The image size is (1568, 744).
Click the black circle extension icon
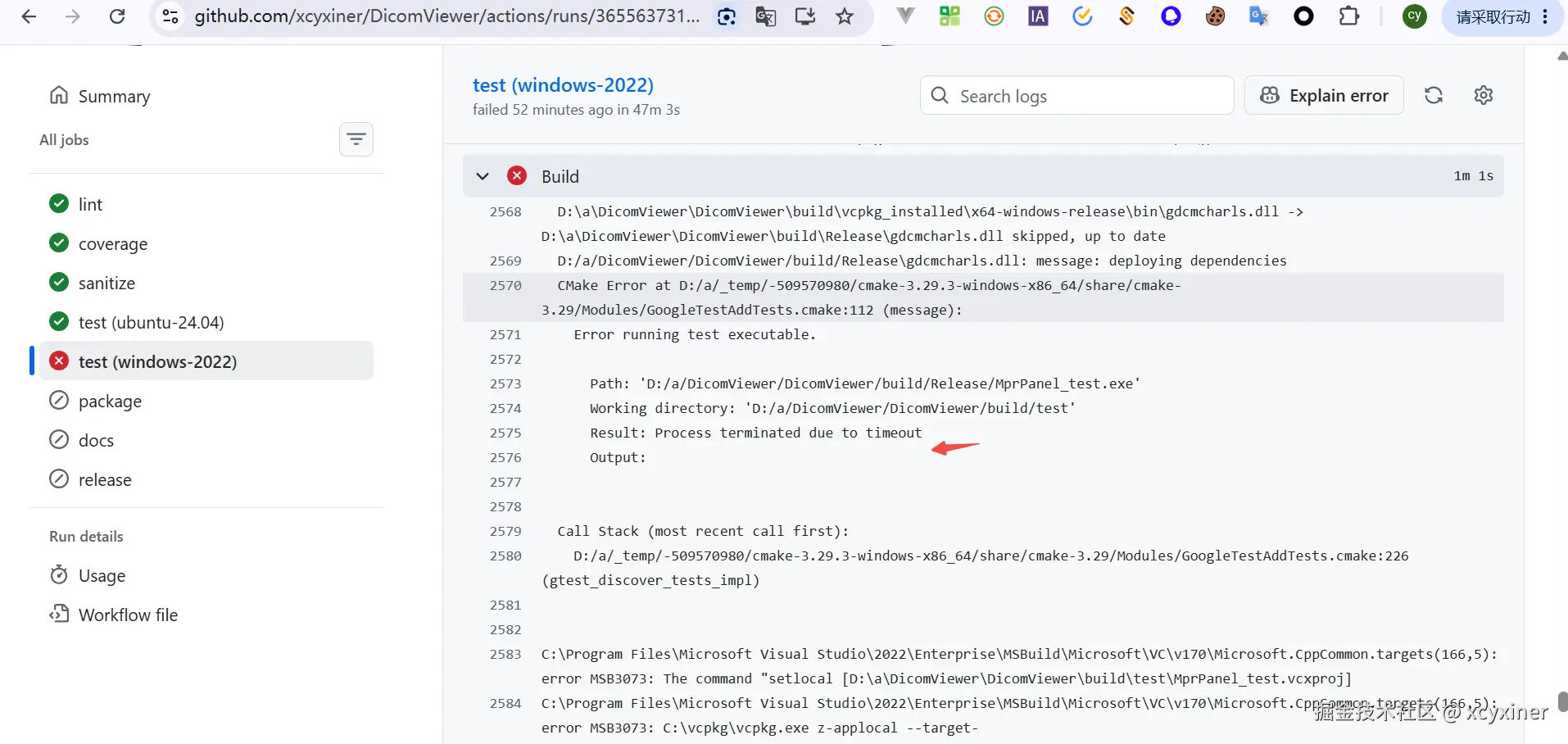click(1303, 16)
